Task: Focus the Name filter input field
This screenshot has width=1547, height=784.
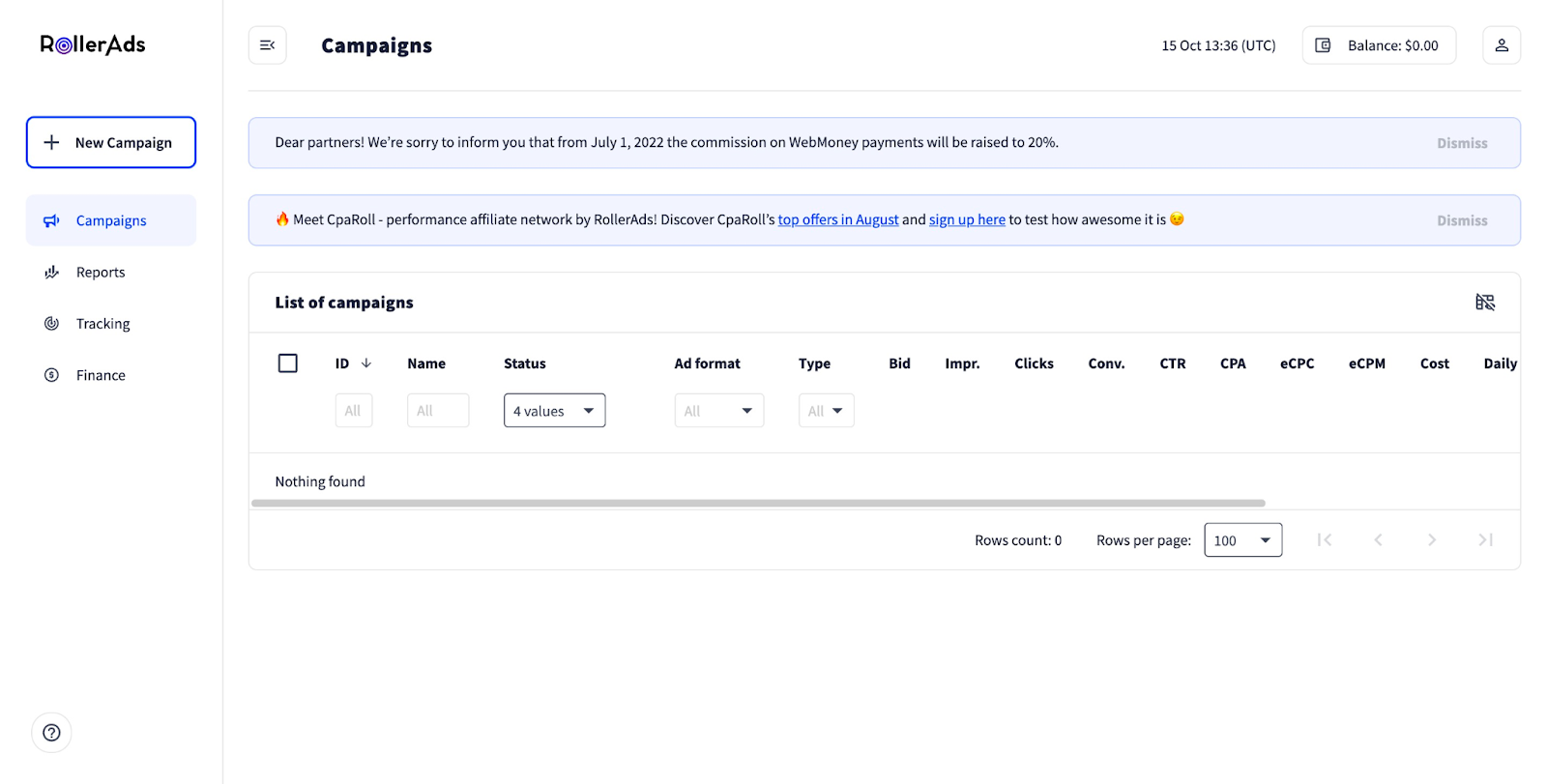Action: coord(438,411)
